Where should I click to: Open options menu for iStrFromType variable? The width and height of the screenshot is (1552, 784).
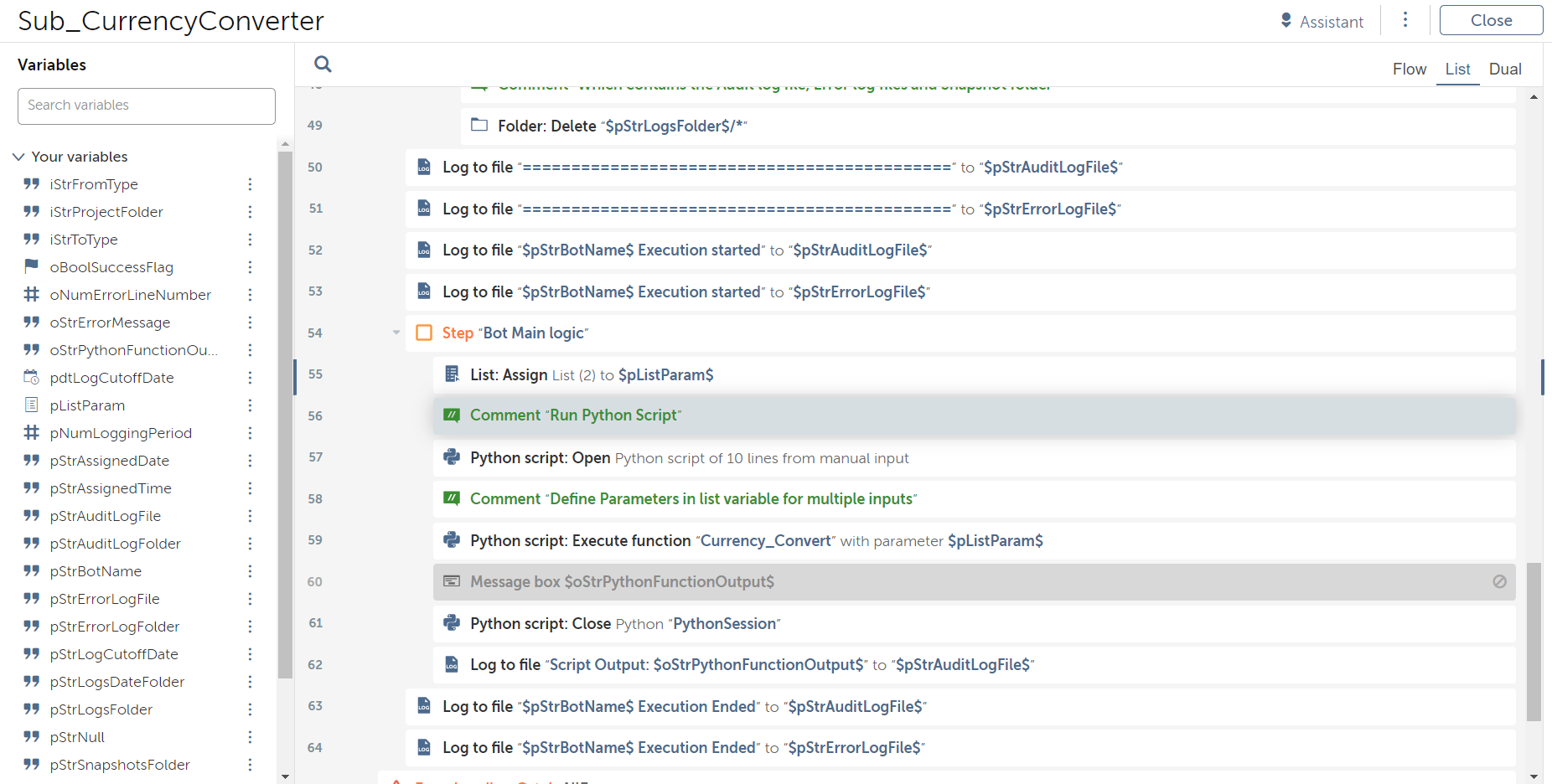click(x=250, y=184)
